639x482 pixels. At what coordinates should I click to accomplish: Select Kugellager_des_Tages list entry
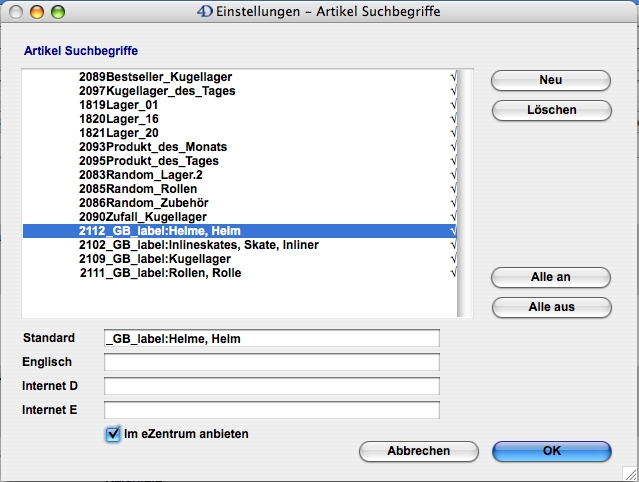(161, 91)
